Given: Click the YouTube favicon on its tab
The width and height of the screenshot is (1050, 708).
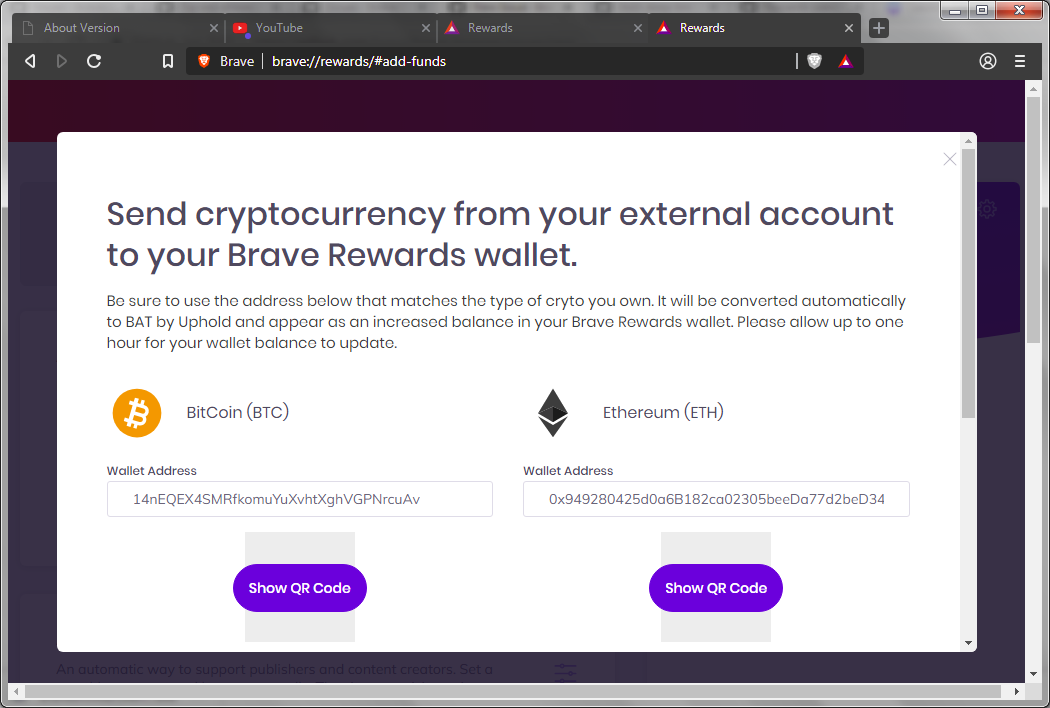Looking at the screenshot, I should point(241,28).
